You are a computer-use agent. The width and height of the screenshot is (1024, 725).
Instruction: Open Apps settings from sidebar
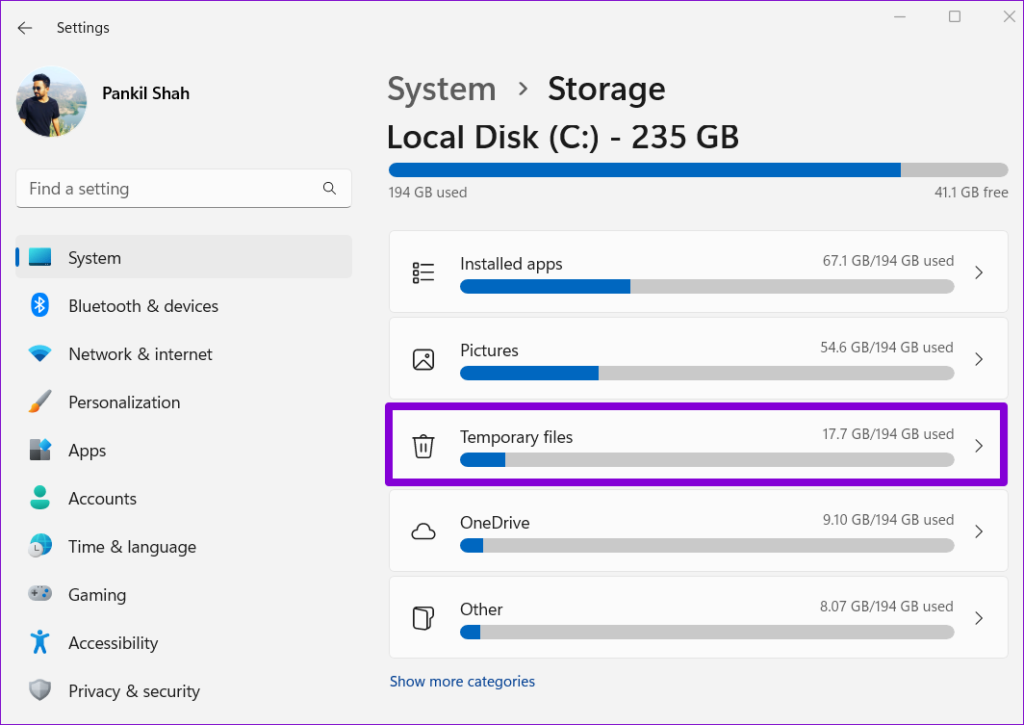87,450
